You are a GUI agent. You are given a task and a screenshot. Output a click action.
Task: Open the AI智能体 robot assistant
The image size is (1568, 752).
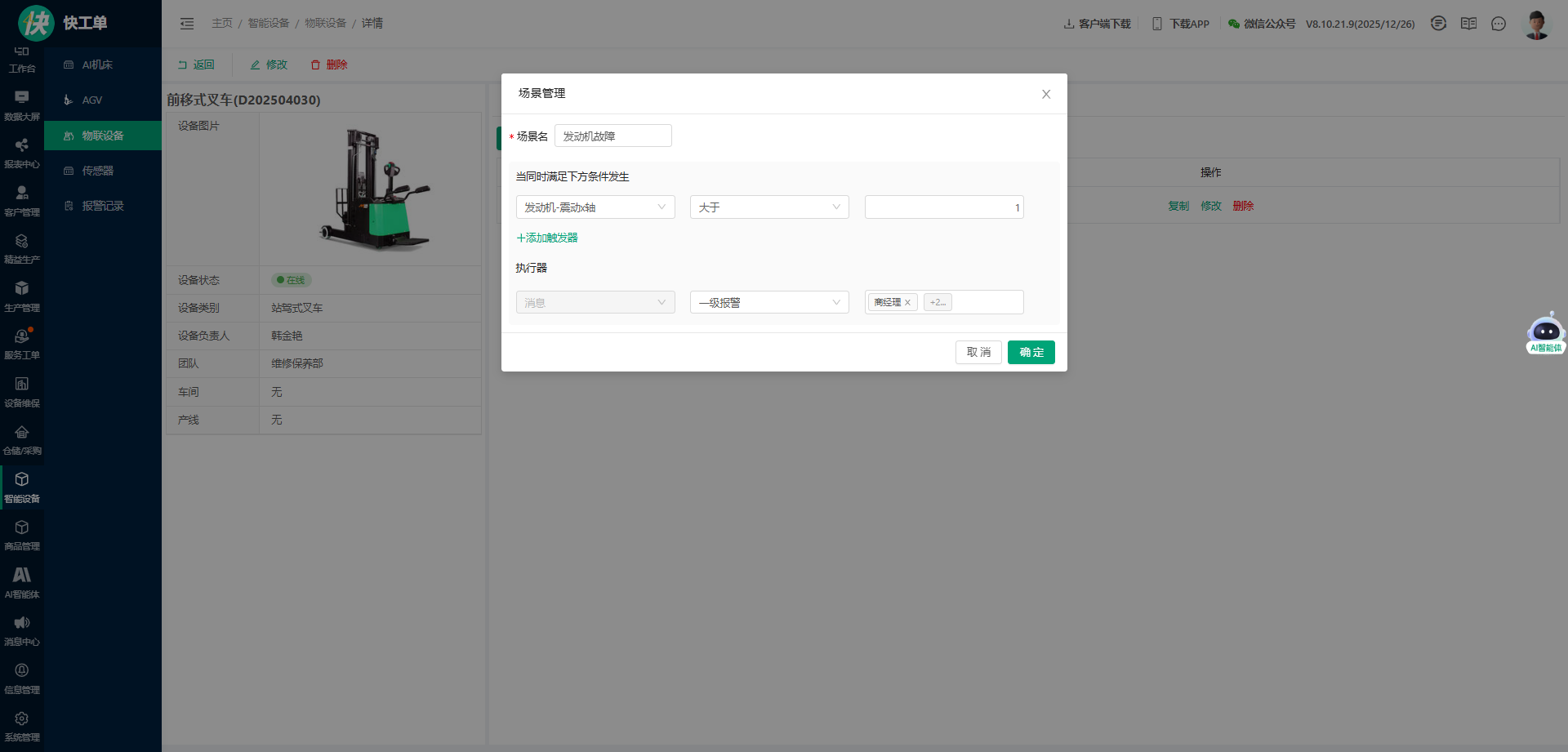(x=1545, y=333)
